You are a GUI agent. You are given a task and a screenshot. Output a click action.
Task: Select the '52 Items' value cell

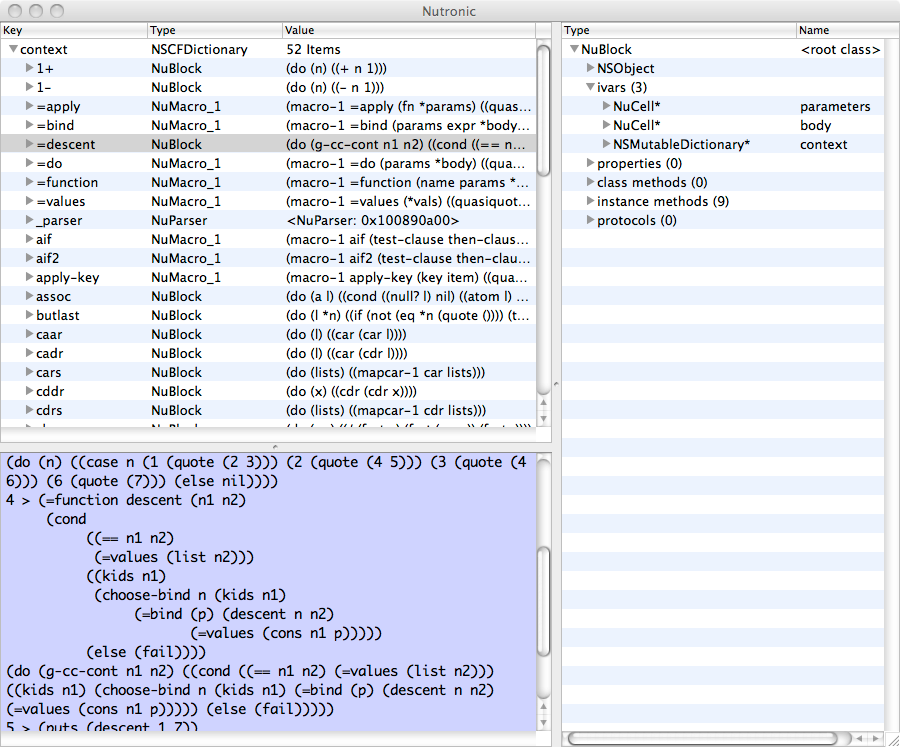tap(313, 49)
